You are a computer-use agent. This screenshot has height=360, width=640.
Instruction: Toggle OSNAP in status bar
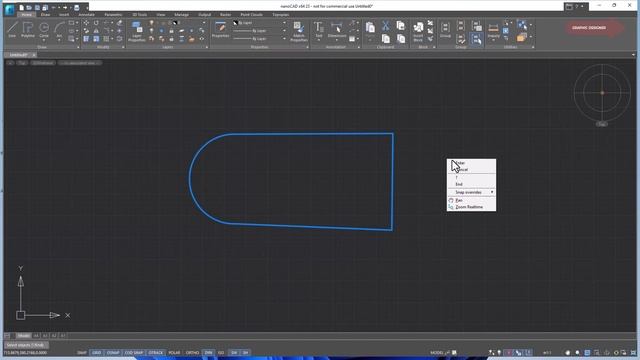click(113, 353)
